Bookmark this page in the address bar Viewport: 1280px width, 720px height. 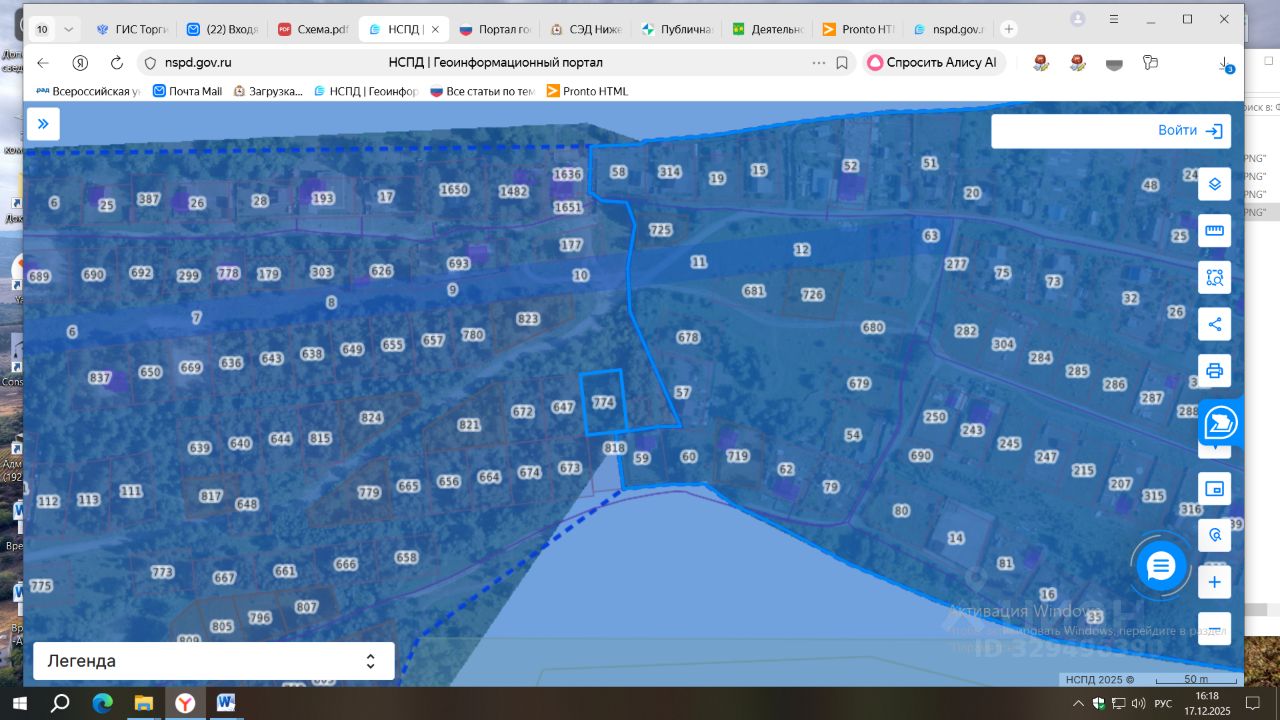pos(842,62)
